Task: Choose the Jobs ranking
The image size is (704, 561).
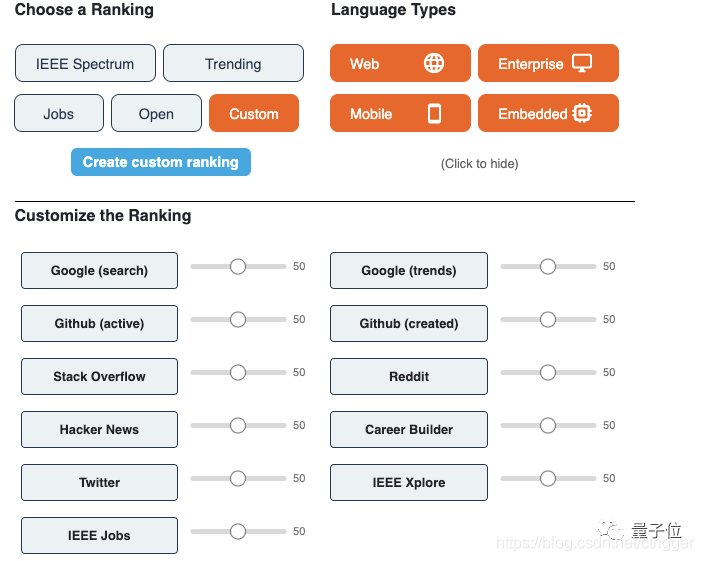Action: [59, 113]
